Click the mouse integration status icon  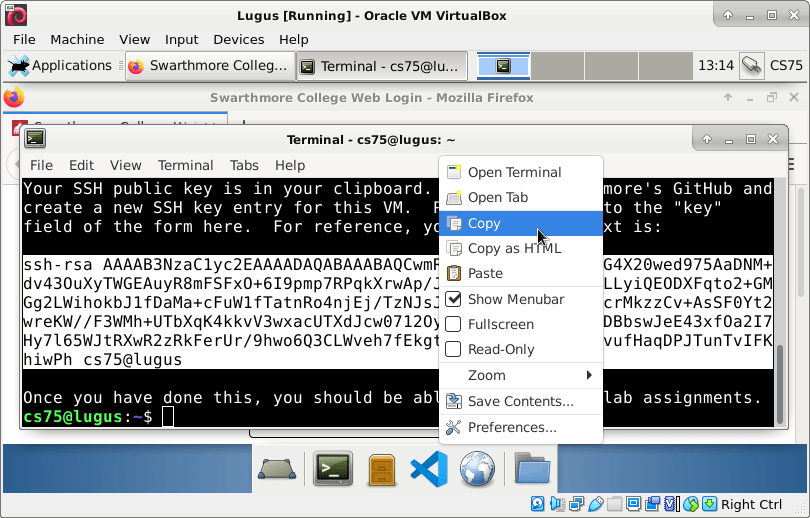coord(691,504)
